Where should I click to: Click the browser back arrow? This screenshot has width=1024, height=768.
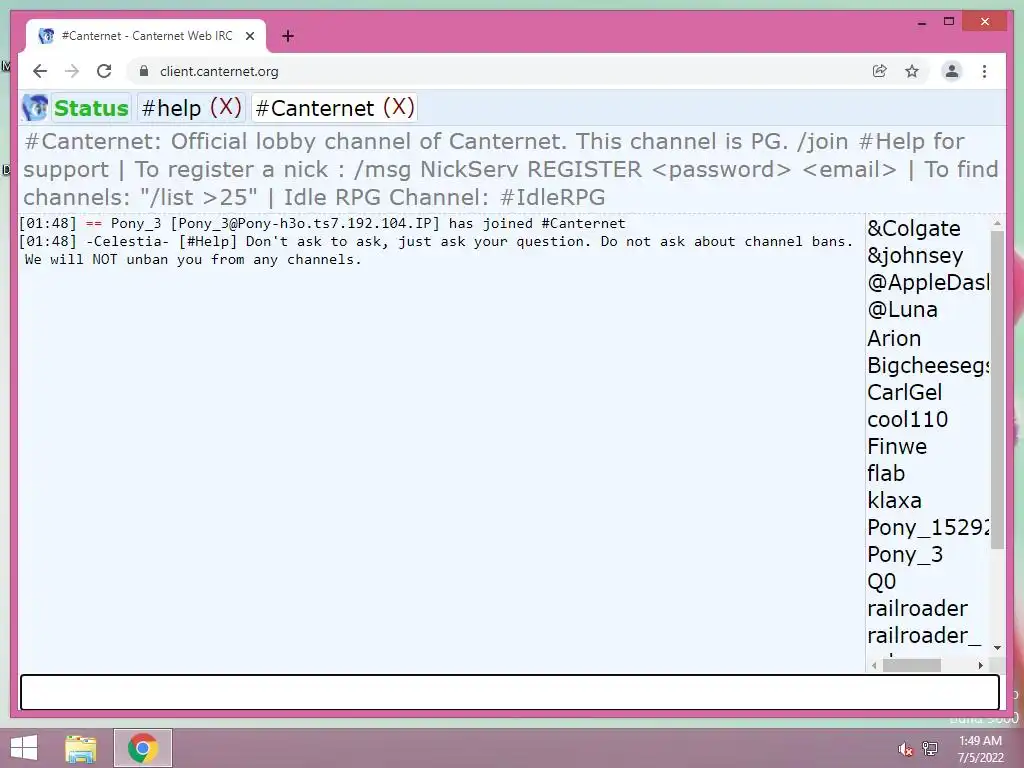[x=40, y=71]
